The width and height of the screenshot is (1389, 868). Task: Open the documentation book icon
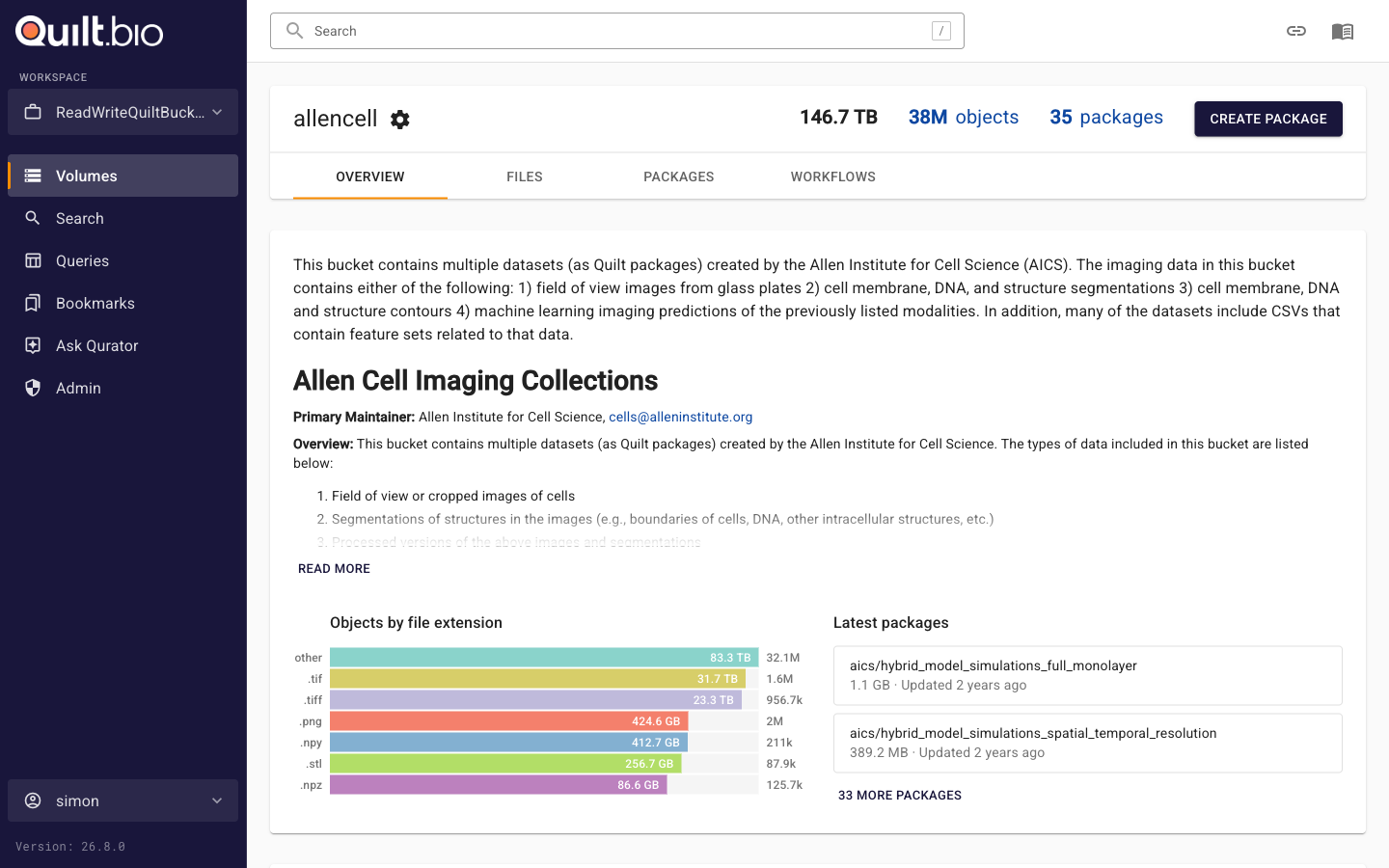click(1343, 31)
